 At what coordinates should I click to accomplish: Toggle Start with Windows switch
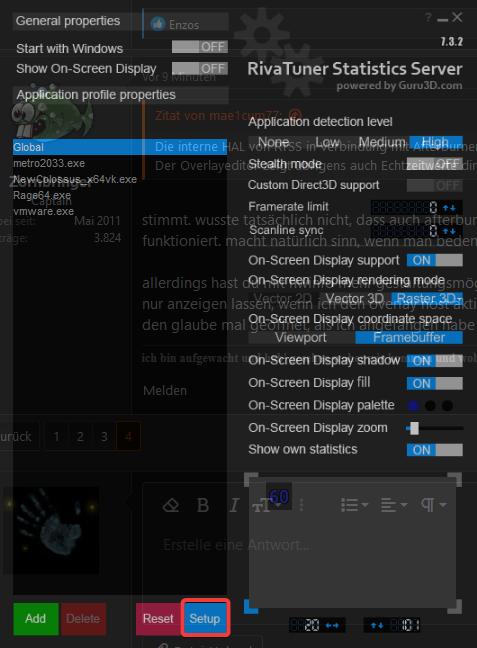200,47
